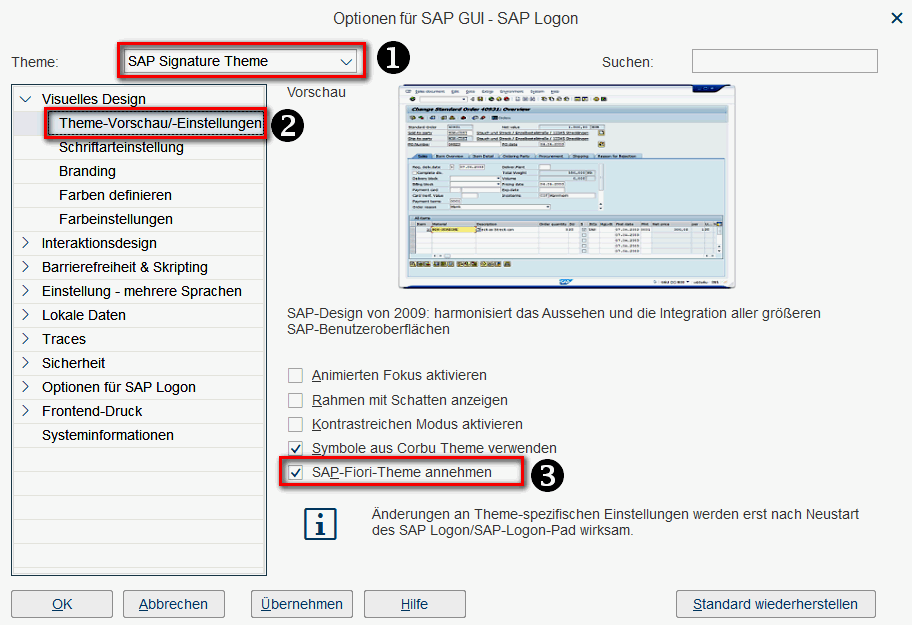Toggle Rahmen mit Schatten anzeigen checkbox
Viewport: 912px width, 625px height.
296,400
